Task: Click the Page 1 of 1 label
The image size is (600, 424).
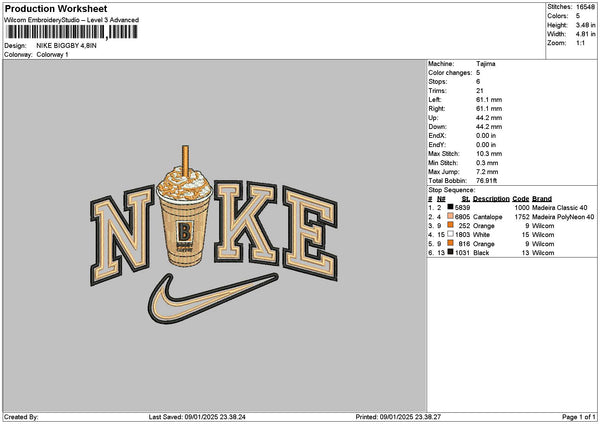Action: click(579, 417)
